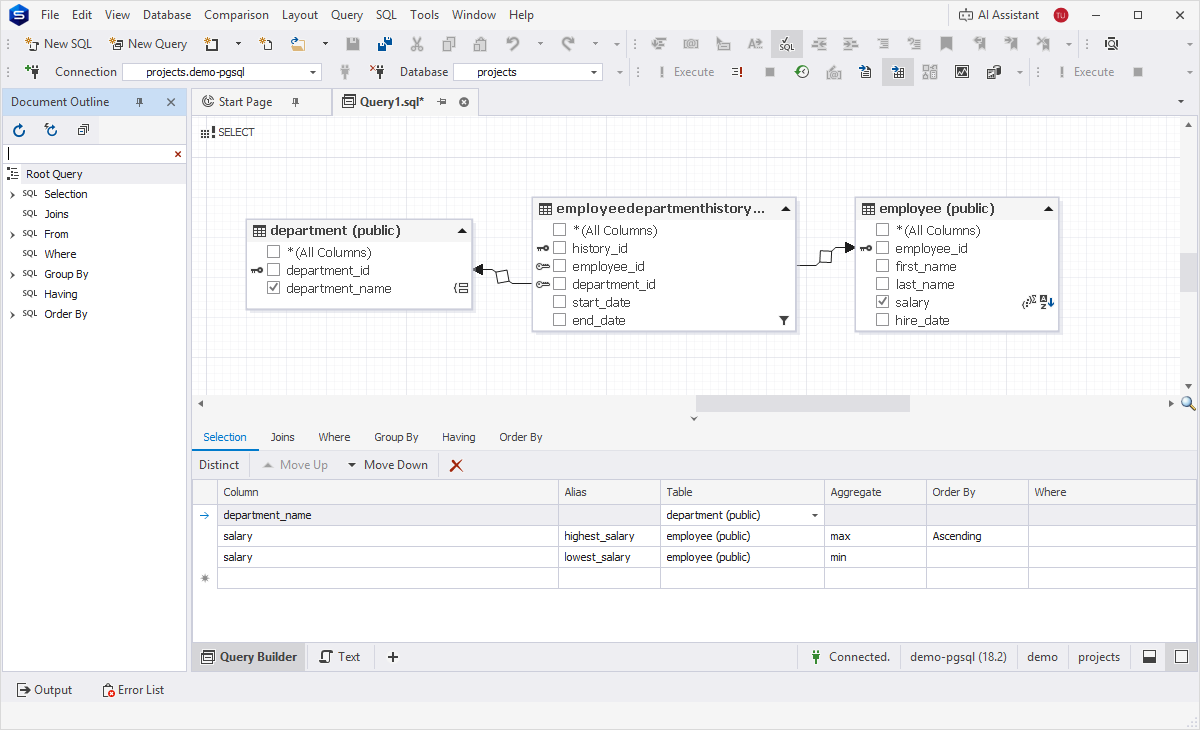Check the start_date column checkbox
Screen dimensions: 1200x730
click(x=560, y=302)
